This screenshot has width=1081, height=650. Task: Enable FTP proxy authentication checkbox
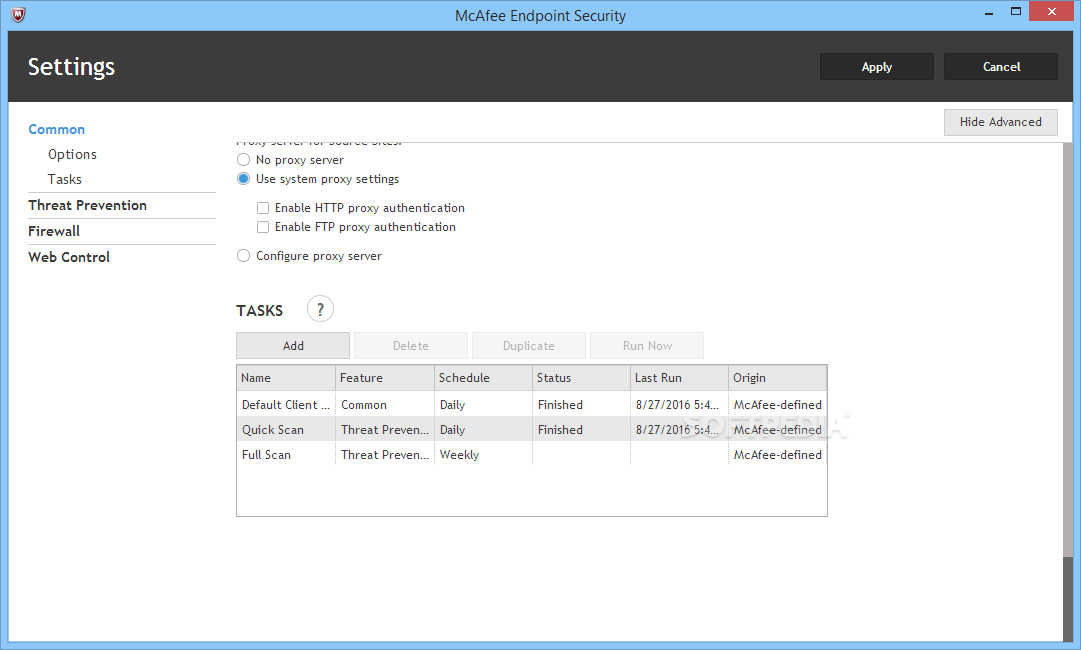pos(263,227)
